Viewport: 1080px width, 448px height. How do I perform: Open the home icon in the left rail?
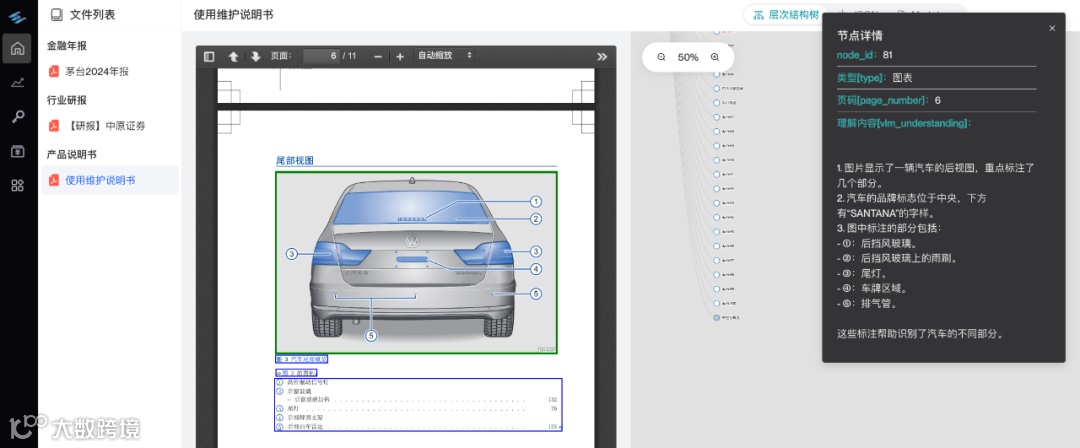pos(17,48)
